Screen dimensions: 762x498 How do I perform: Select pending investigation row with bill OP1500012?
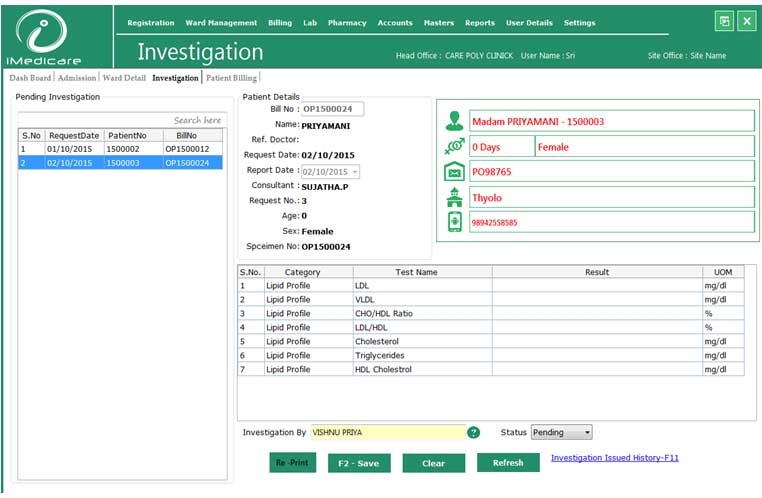[x=122, y=148]
